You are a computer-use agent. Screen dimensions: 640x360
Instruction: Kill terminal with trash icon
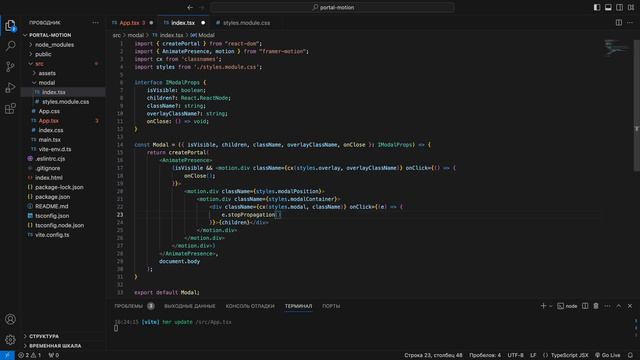596,306
